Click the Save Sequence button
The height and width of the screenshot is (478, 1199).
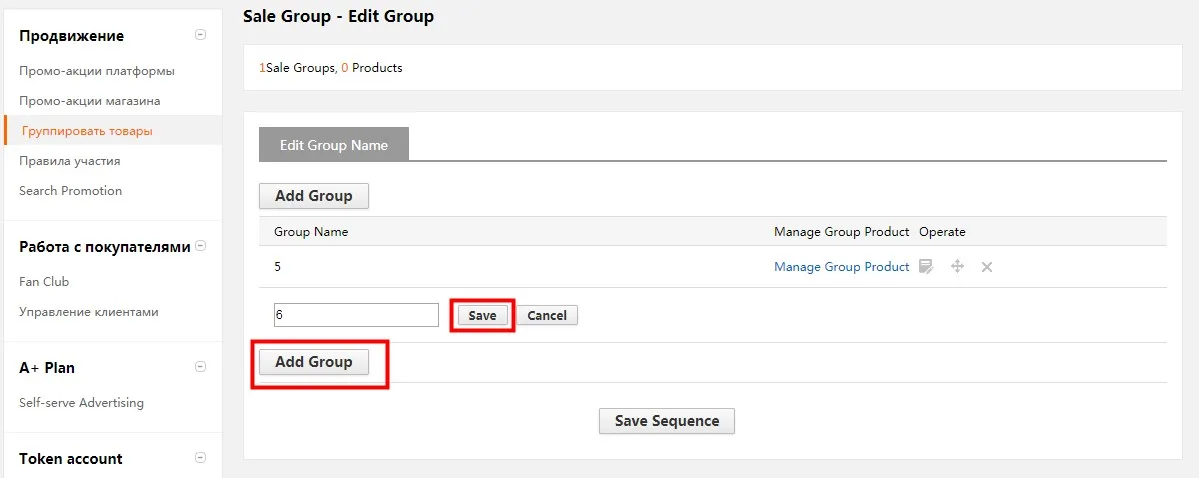tap(667, 421)
